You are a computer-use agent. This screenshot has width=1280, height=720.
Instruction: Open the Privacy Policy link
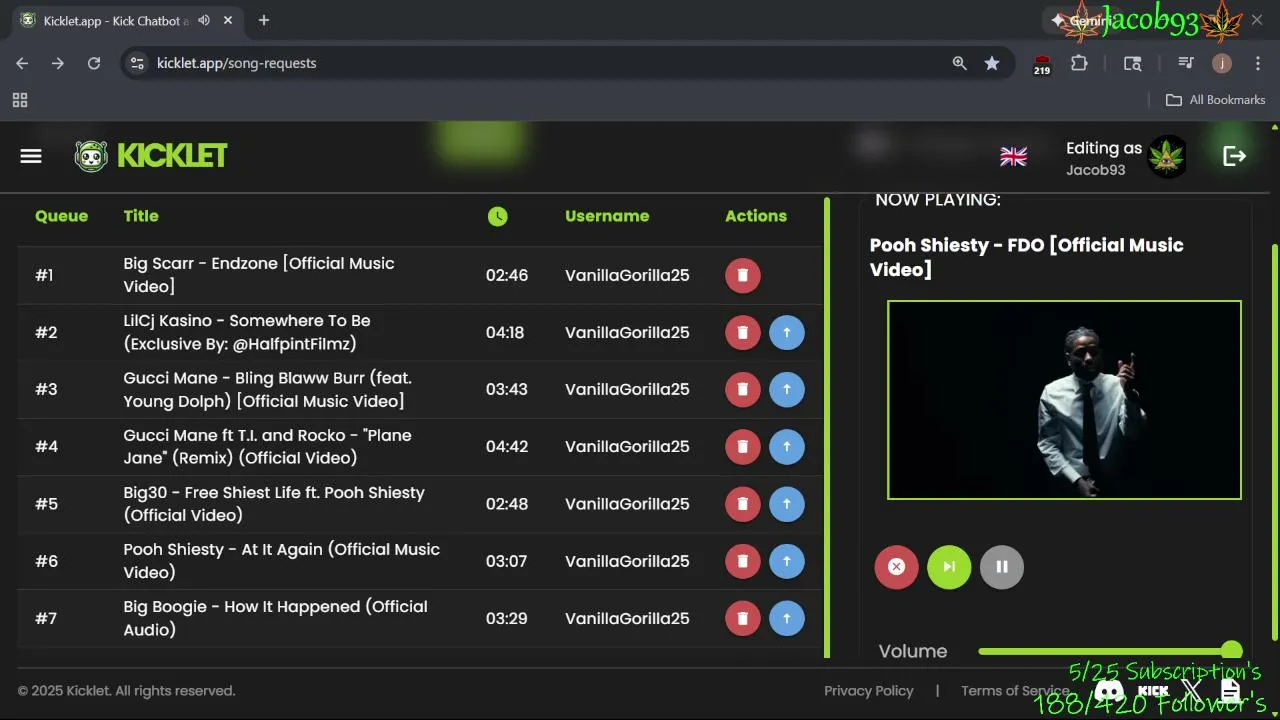[869, 691]
